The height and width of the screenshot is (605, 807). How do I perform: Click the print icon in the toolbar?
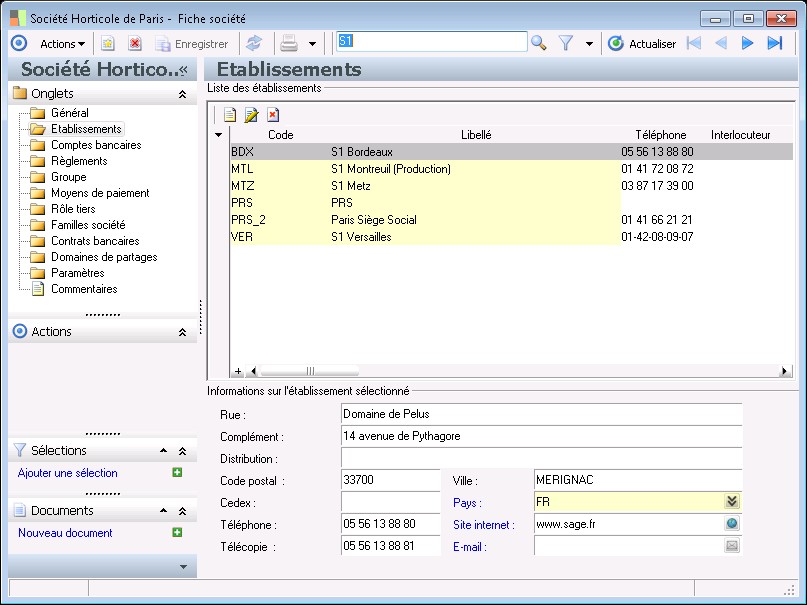(289, 43)
